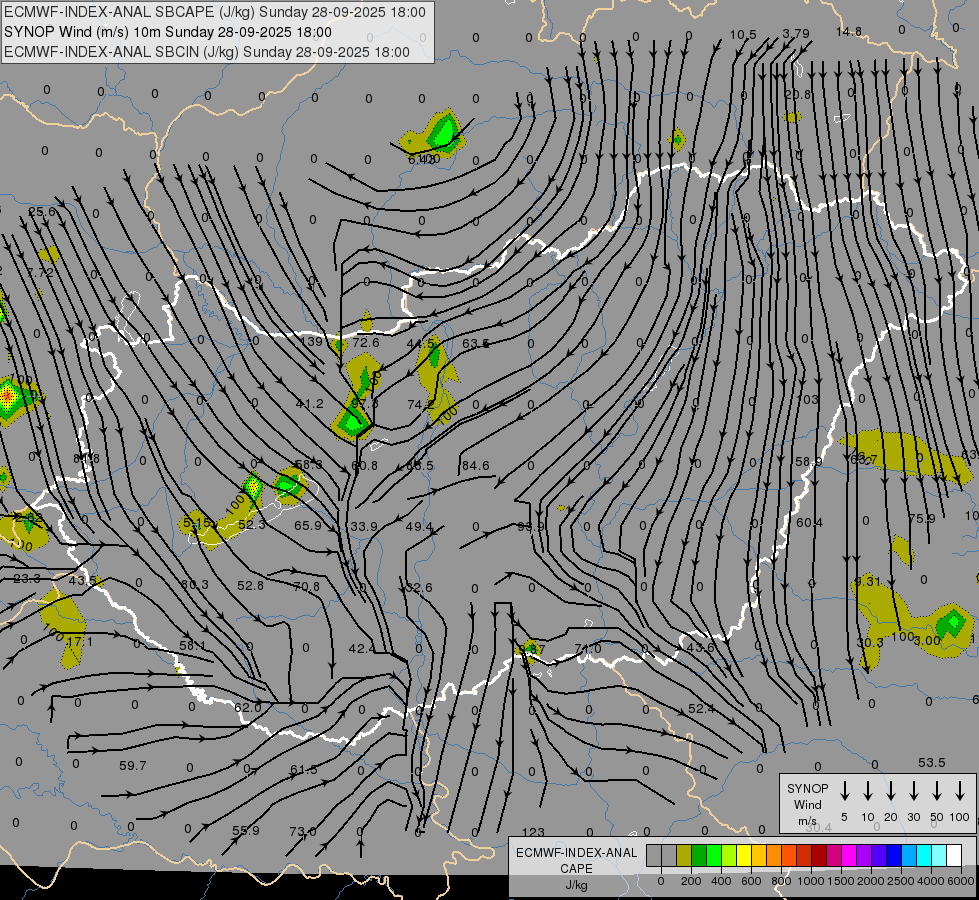The width and height of the screenshot is (979, 900).
Task: Click the 75.9 value on the map
Action: pyautogui.click(x=922, y=518)
